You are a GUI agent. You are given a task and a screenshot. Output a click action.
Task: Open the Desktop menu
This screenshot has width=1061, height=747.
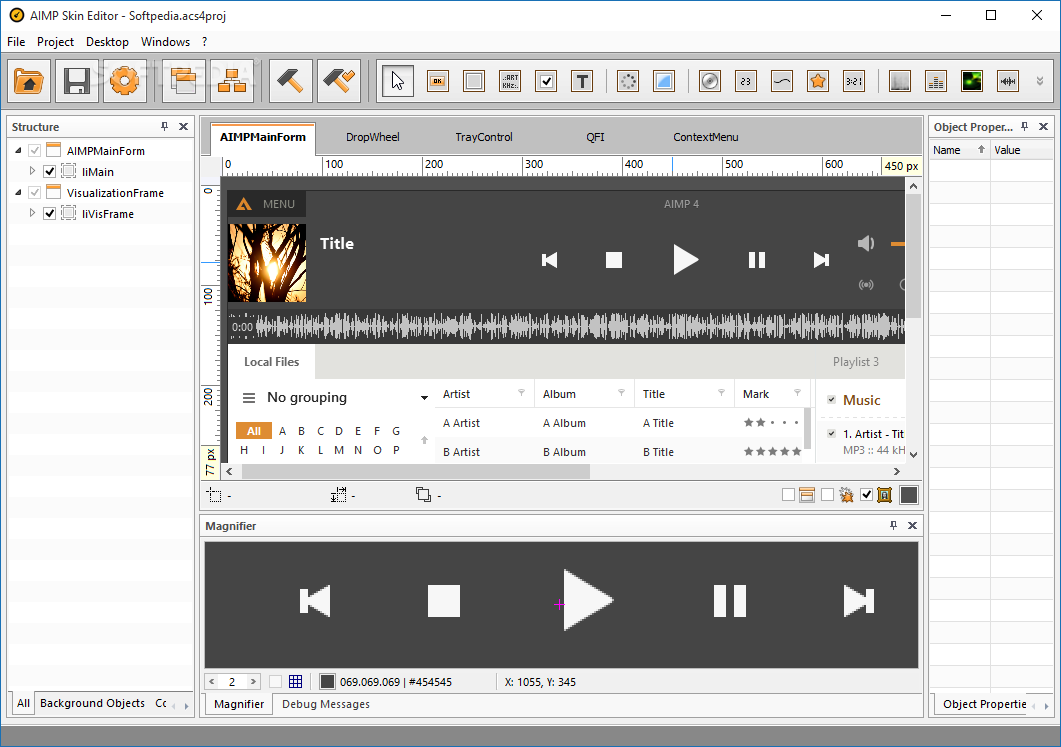(x=107, y=42)
